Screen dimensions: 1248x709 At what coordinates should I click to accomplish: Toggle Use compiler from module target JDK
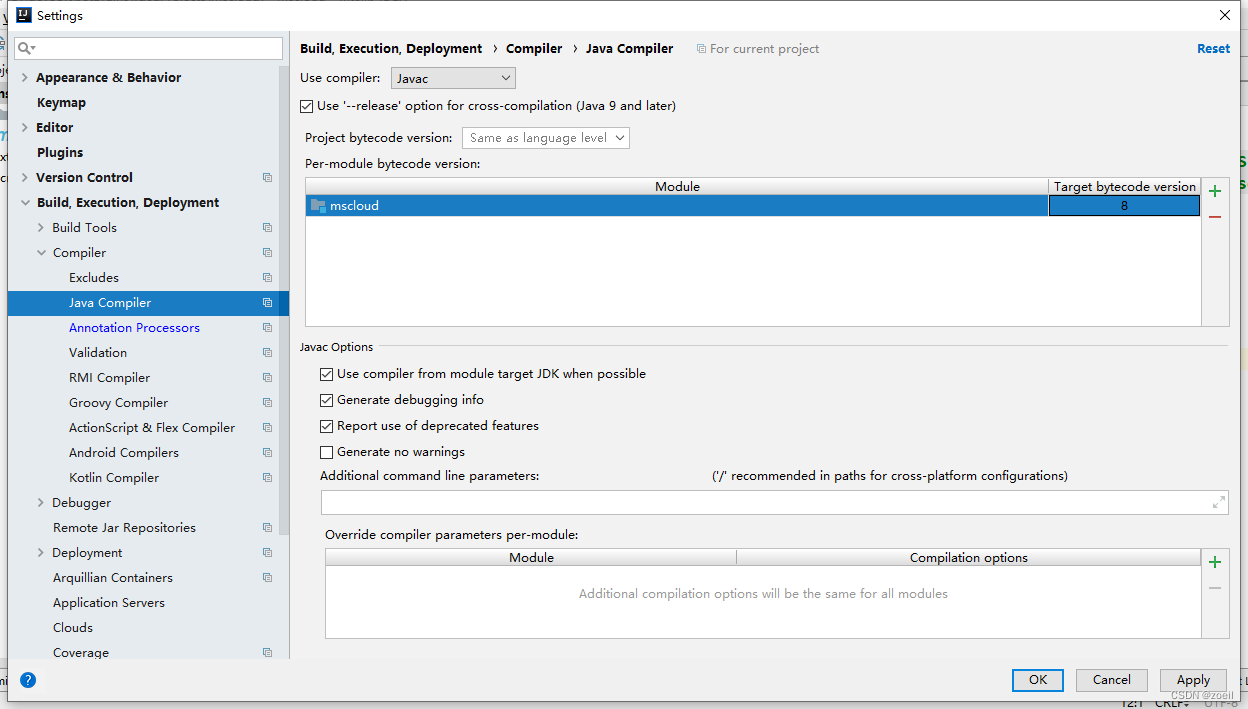326,374
